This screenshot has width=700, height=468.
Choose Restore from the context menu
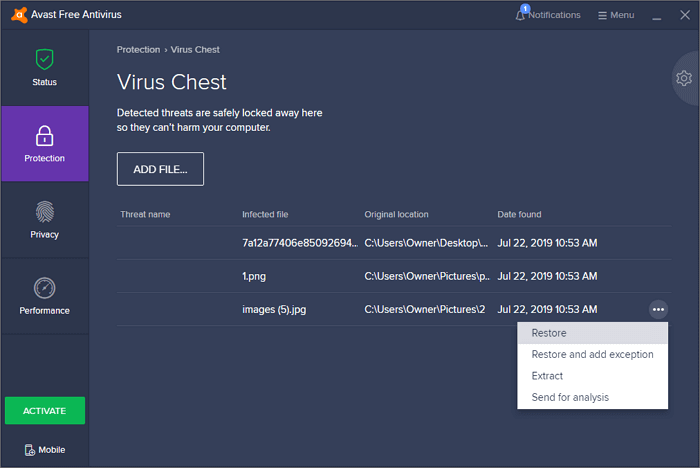point(592,333)
